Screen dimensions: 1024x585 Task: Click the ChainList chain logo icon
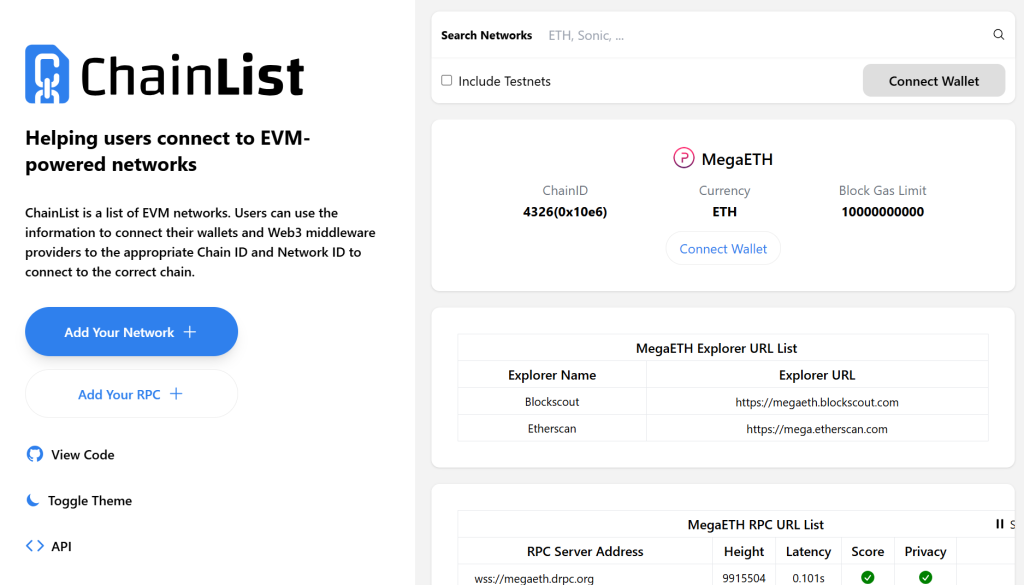[47, 74]
